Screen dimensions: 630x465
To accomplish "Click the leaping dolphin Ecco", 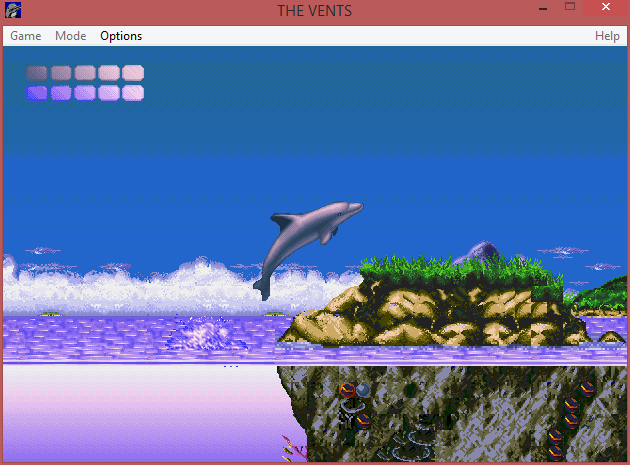I will click(308, 249).
